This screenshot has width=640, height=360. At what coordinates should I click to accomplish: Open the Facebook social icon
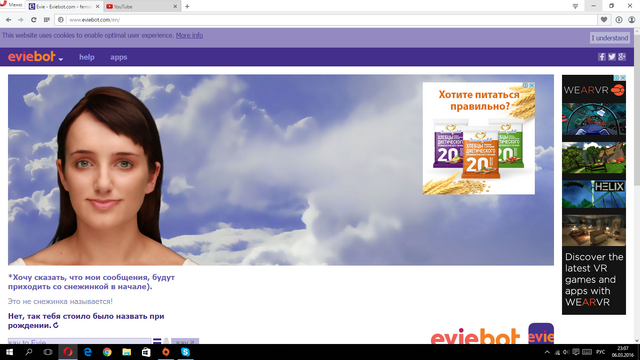[x=602, y=57]
